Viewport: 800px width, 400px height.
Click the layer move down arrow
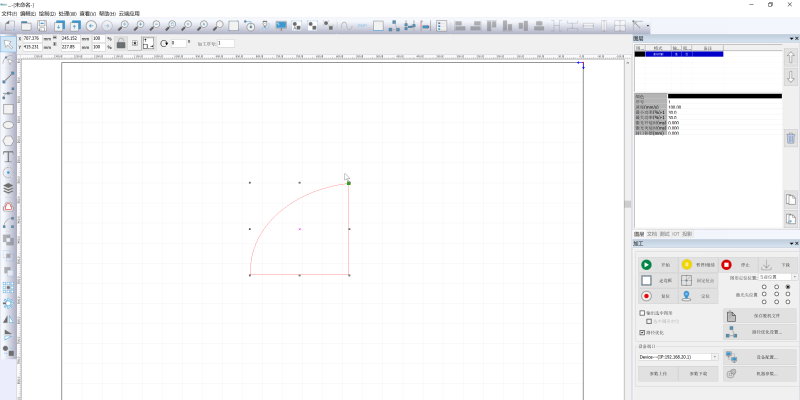click(790, 78)
